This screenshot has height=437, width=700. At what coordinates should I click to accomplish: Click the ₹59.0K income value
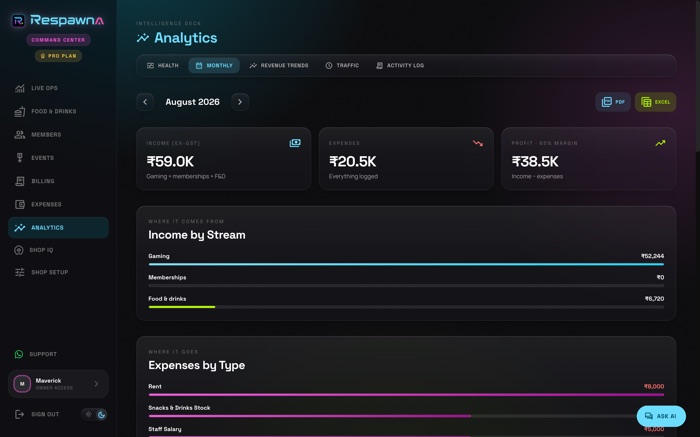tap(170, 162)
